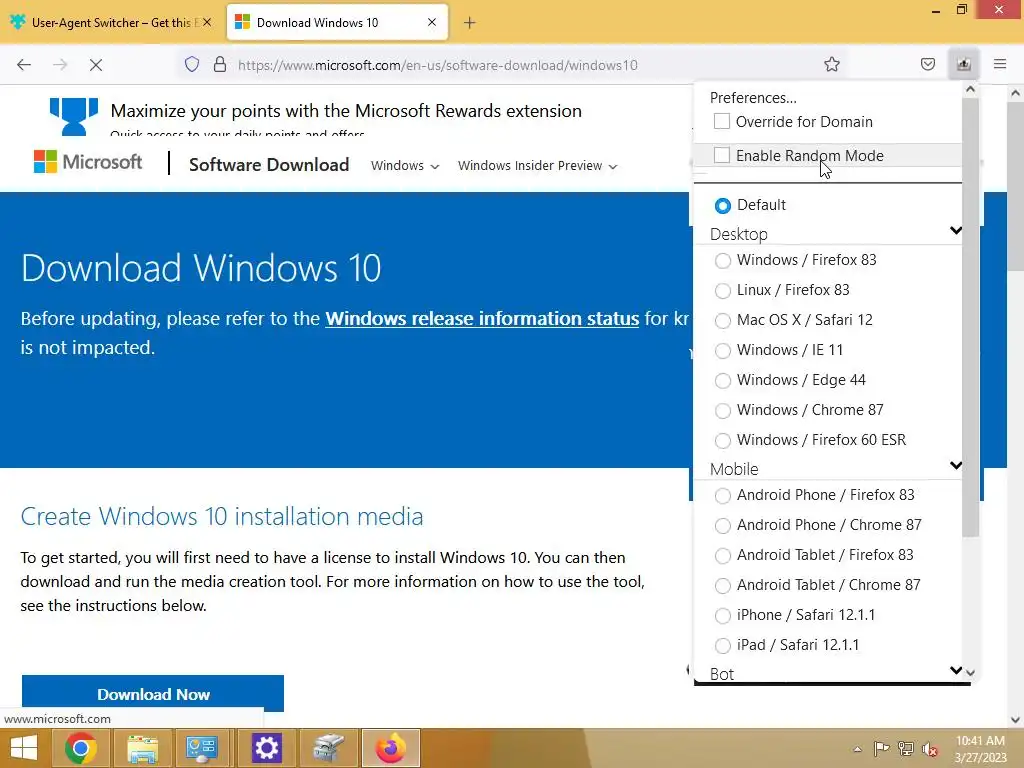The width and height of the screenshot is (1024, 768).
Task: Open tracking protection shield icon in the address bar
Action: pyautogui.click(x=191, y=65)
